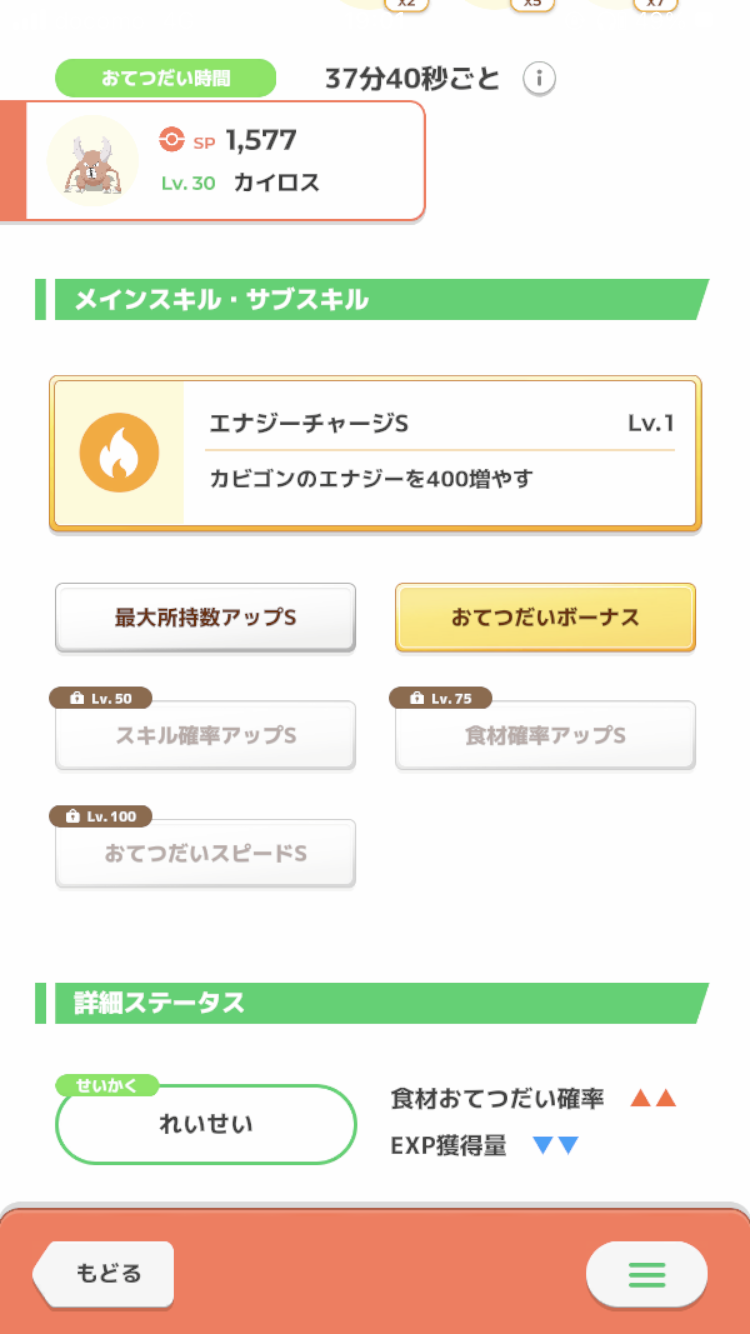Image resolution: width=750 pixels, height=1334 pixels.
Task: Go back with the もどる button
Action: pyautogui.click(x=103, y=1274)
